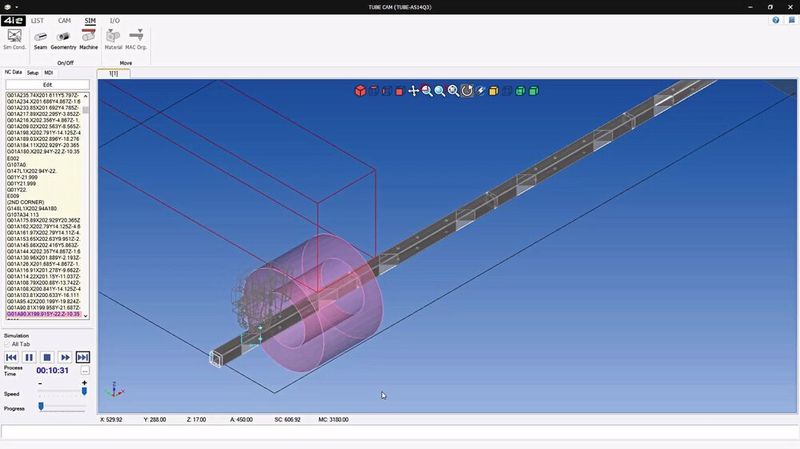Click the 4ie application logo button
Image resolution: width=800 pixels, height=449 pixels.
pyautogui.click(x=13, y=20)
